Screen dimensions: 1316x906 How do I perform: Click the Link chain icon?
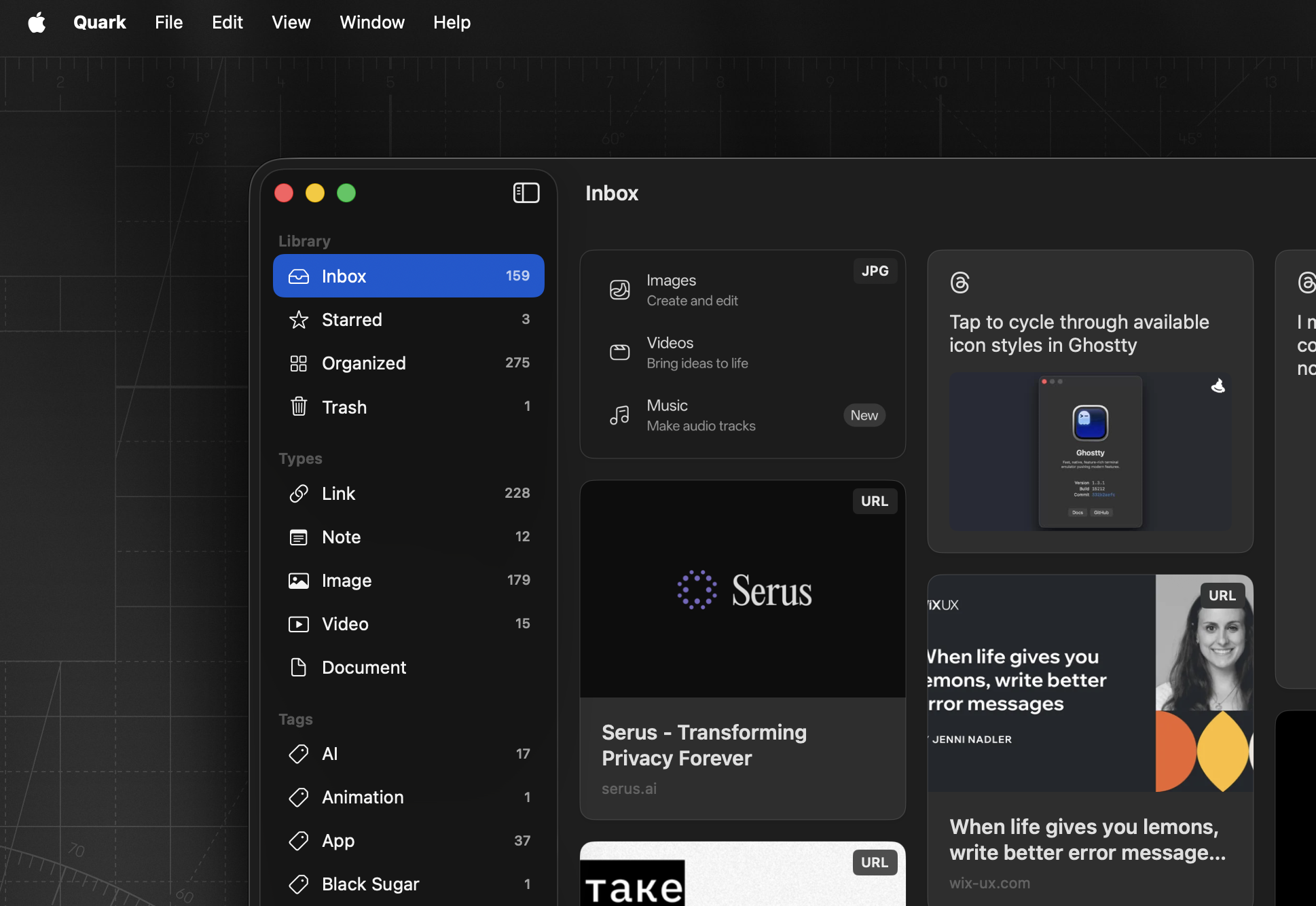click(299, 494)
